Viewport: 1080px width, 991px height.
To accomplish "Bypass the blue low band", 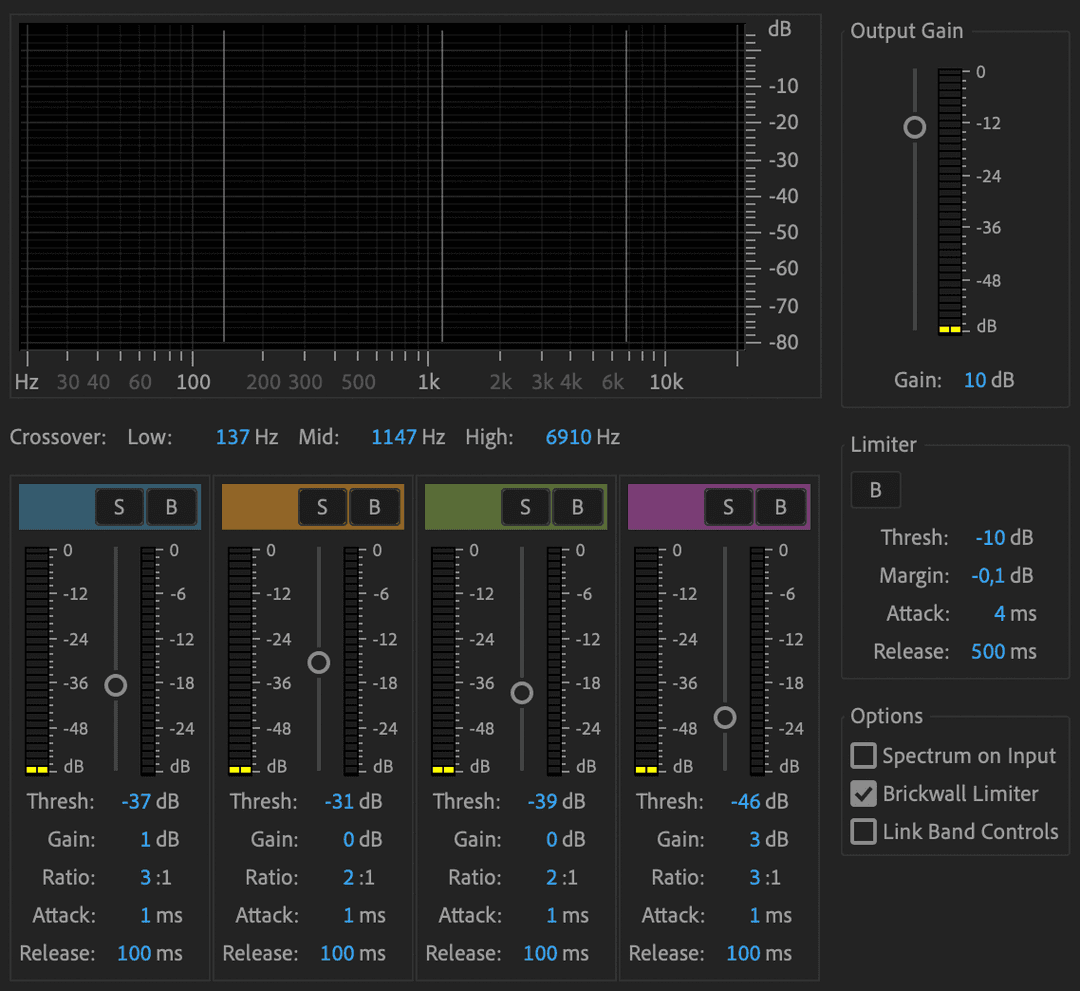I will tap(172, 508).
